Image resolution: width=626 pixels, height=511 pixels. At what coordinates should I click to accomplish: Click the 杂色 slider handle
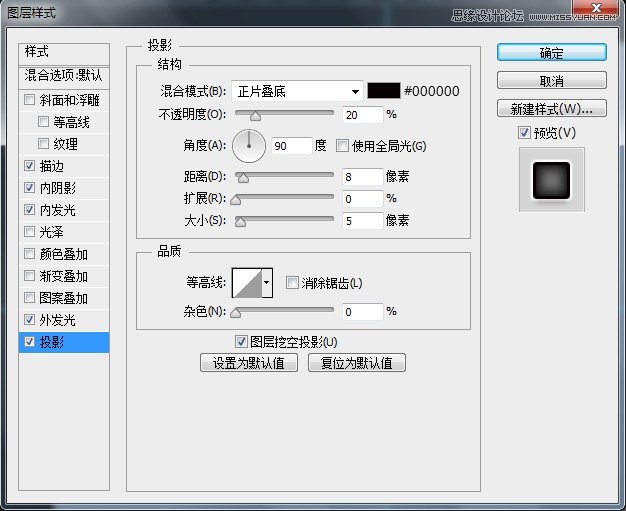236,313
